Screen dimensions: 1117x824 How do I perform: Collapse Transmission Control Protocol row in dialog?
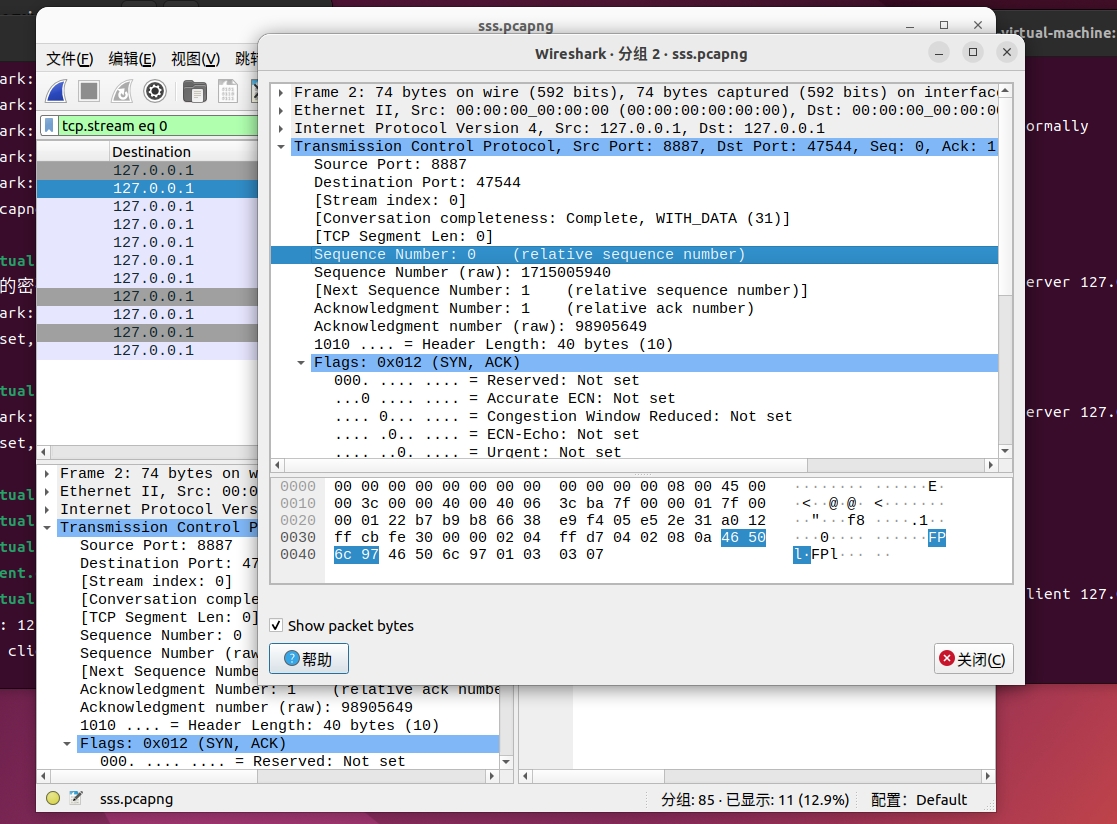click(x=281, y=147)
